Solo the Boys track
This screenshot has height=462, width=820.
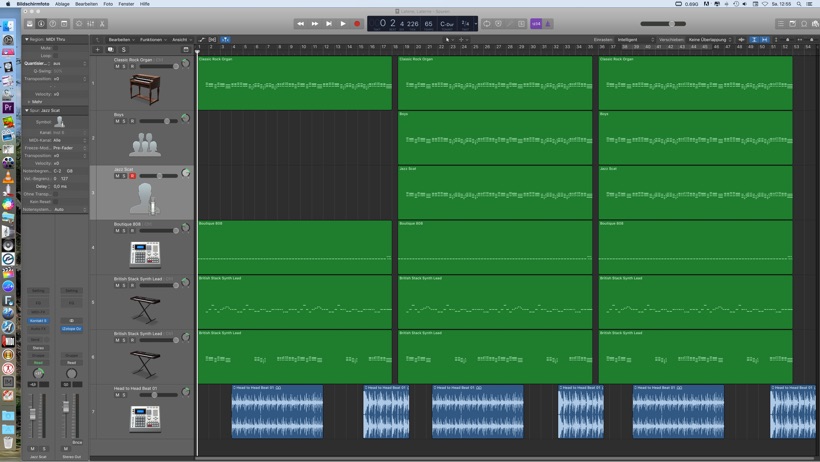124,121
